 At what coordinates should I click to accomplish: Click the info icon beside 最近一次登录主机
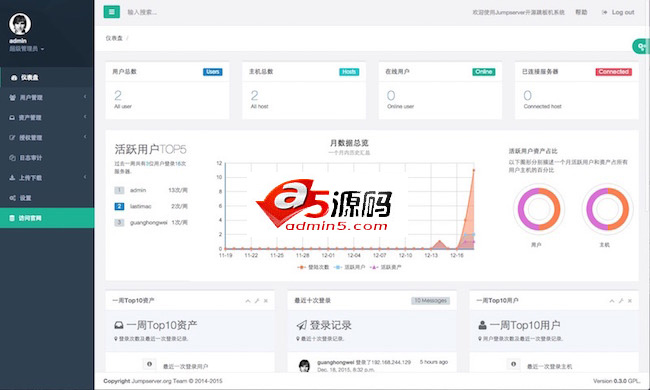pyautogui.click(x=513, y=364)
